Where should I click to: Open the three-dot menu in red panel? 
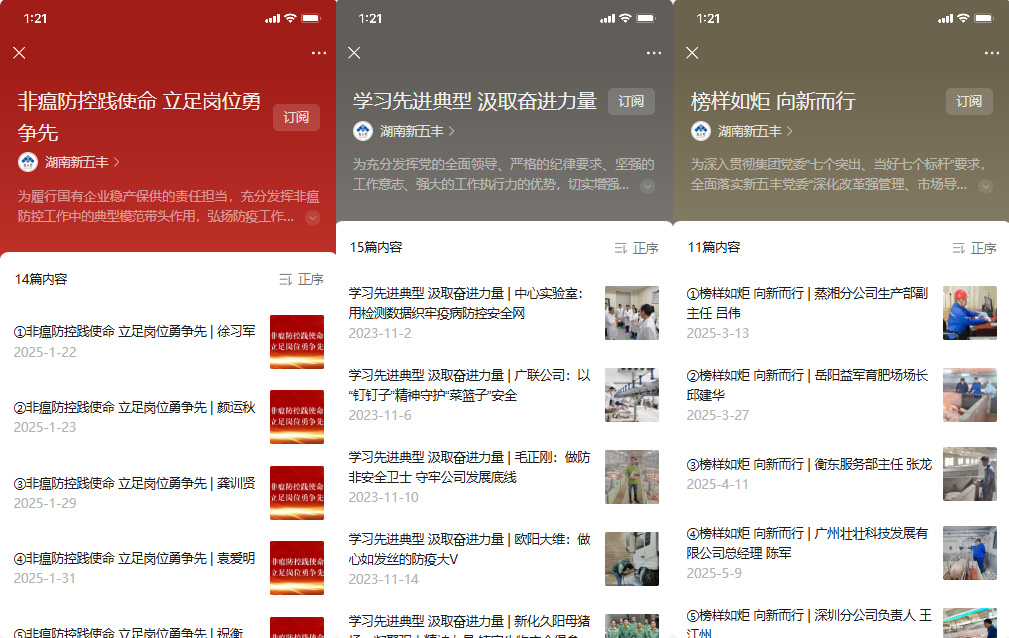319,53
